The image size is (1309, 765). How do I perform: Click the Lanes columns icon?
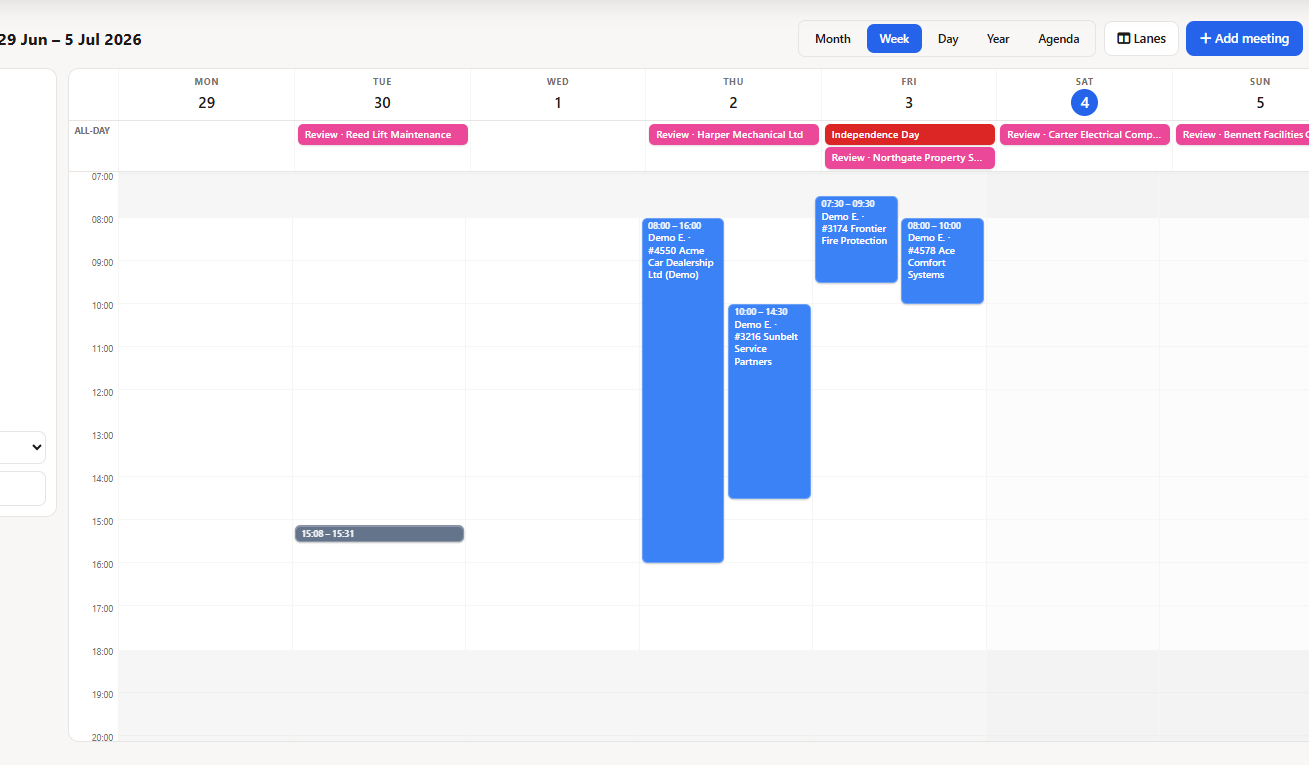coord(1123,39)
